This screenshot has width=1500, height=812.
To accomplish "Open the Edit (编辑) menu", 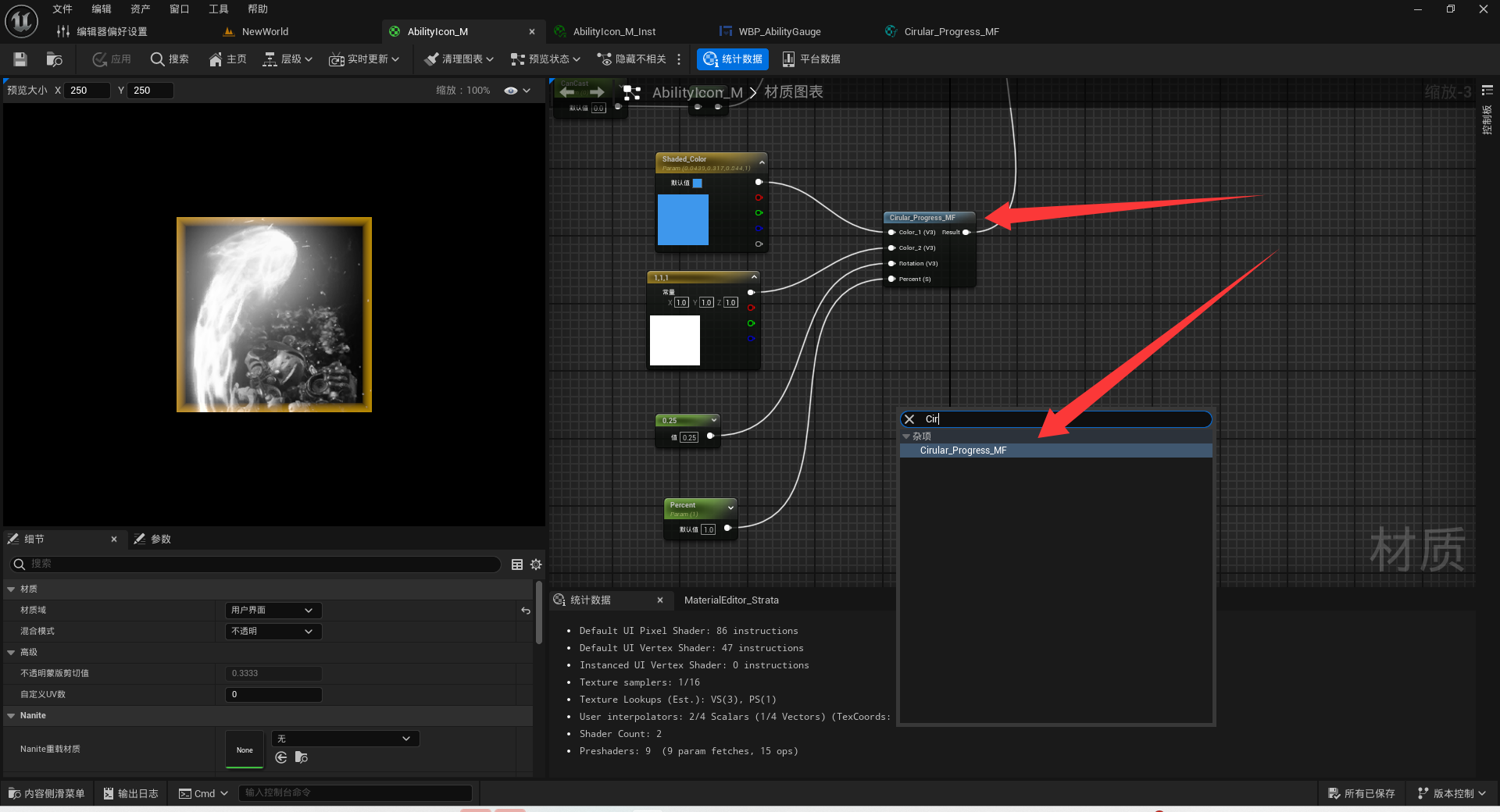I will coord(102,9).
